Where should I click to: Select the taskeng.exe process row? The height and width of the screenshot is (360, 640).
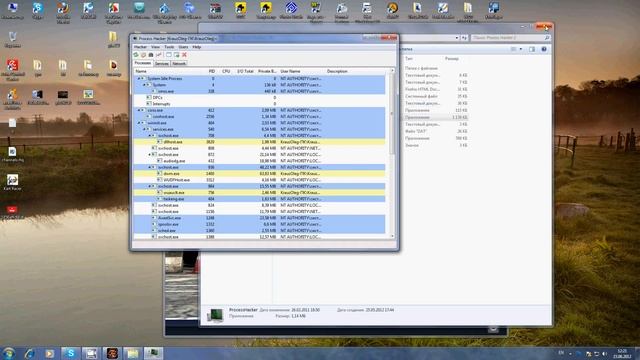[x=259, y=199]
